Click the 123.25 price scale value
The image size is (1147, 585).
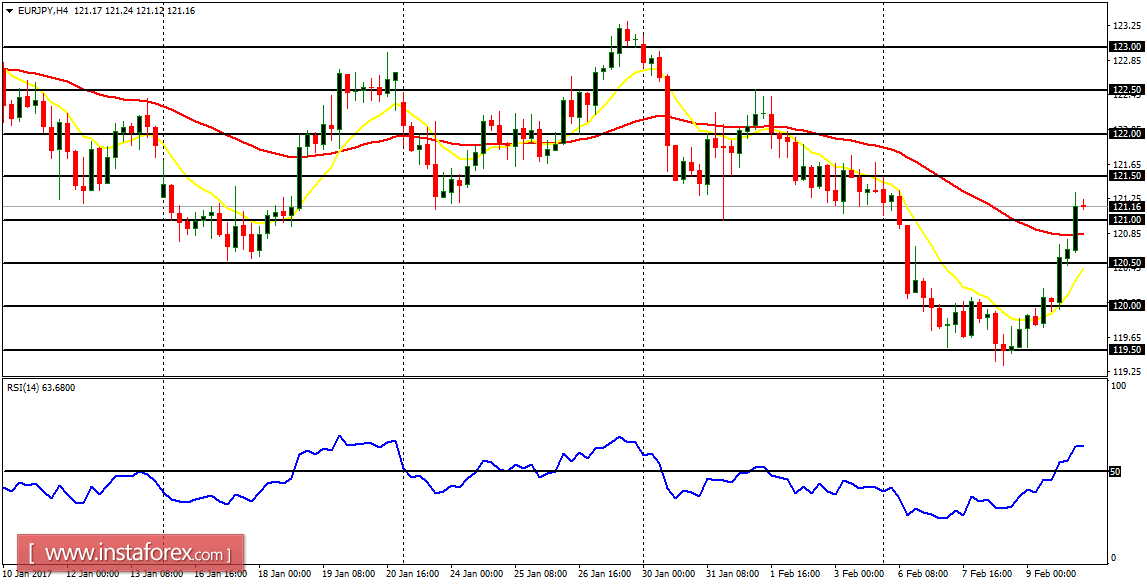tap(1125, 25)
